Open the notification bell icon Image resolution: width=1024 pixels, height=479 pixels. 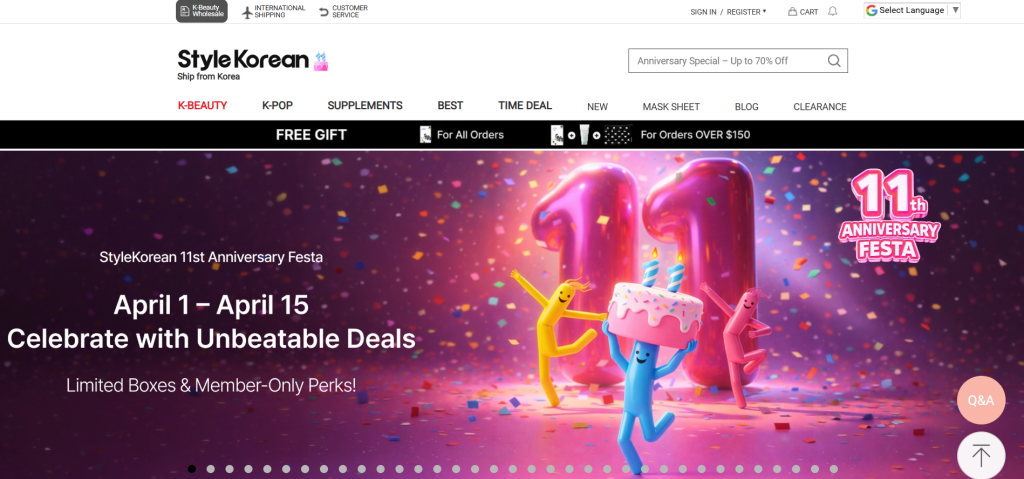tap(833, 11)
